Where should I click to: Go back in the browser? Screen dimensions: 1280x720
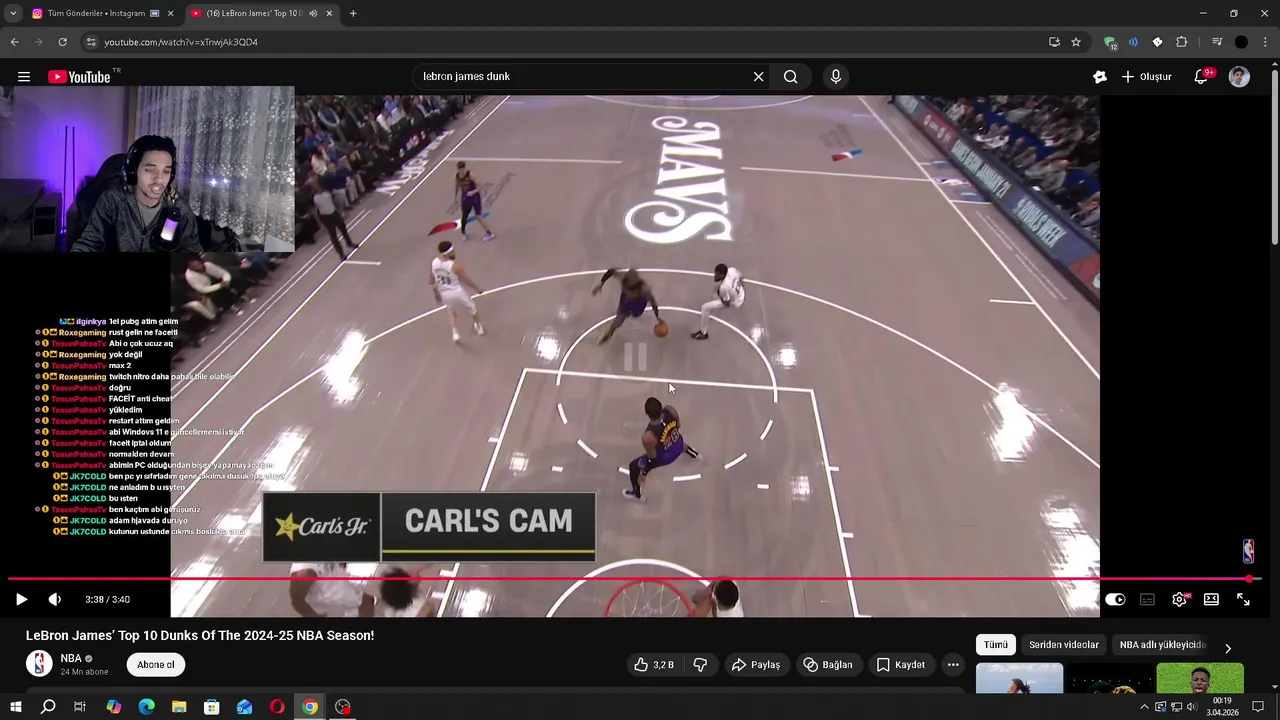point(14,42)
